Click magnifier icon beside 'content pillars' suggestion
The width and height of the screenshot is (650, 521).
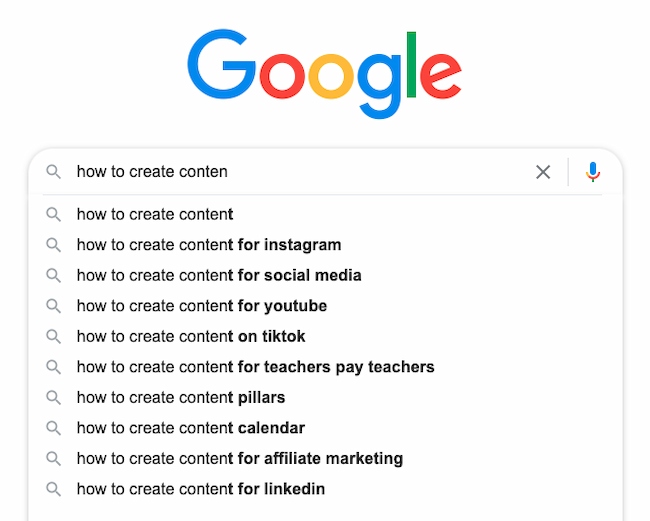click(54, 398)
